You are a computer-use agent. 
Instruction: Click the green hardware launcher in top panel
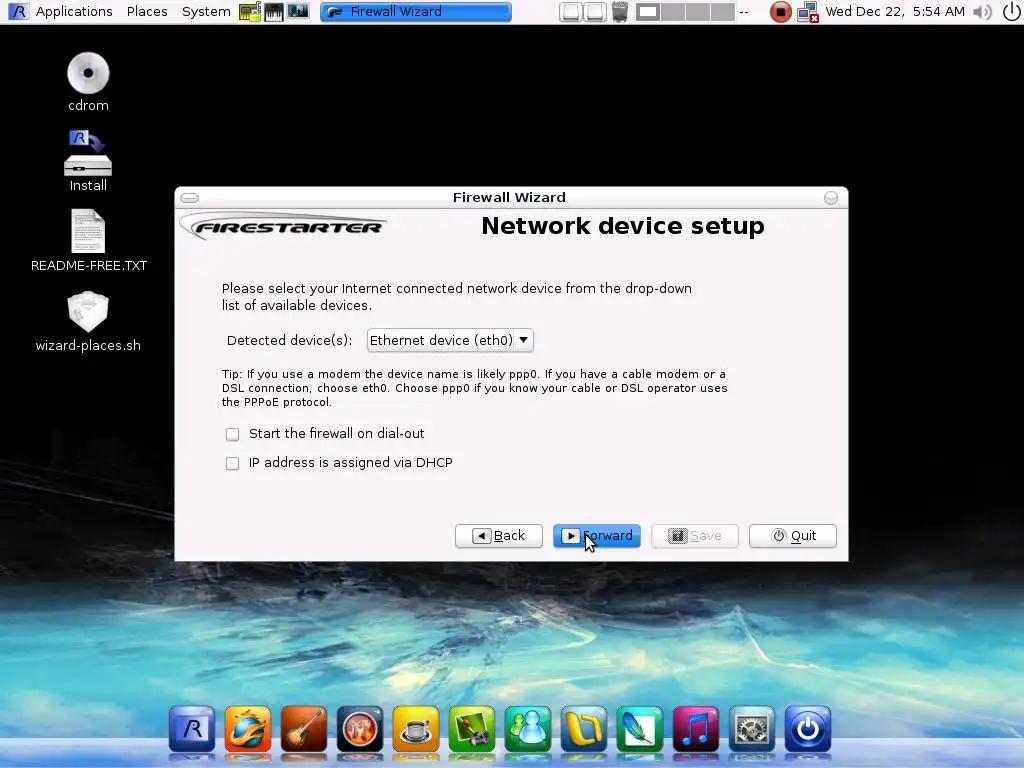click(x=249, y=12)
